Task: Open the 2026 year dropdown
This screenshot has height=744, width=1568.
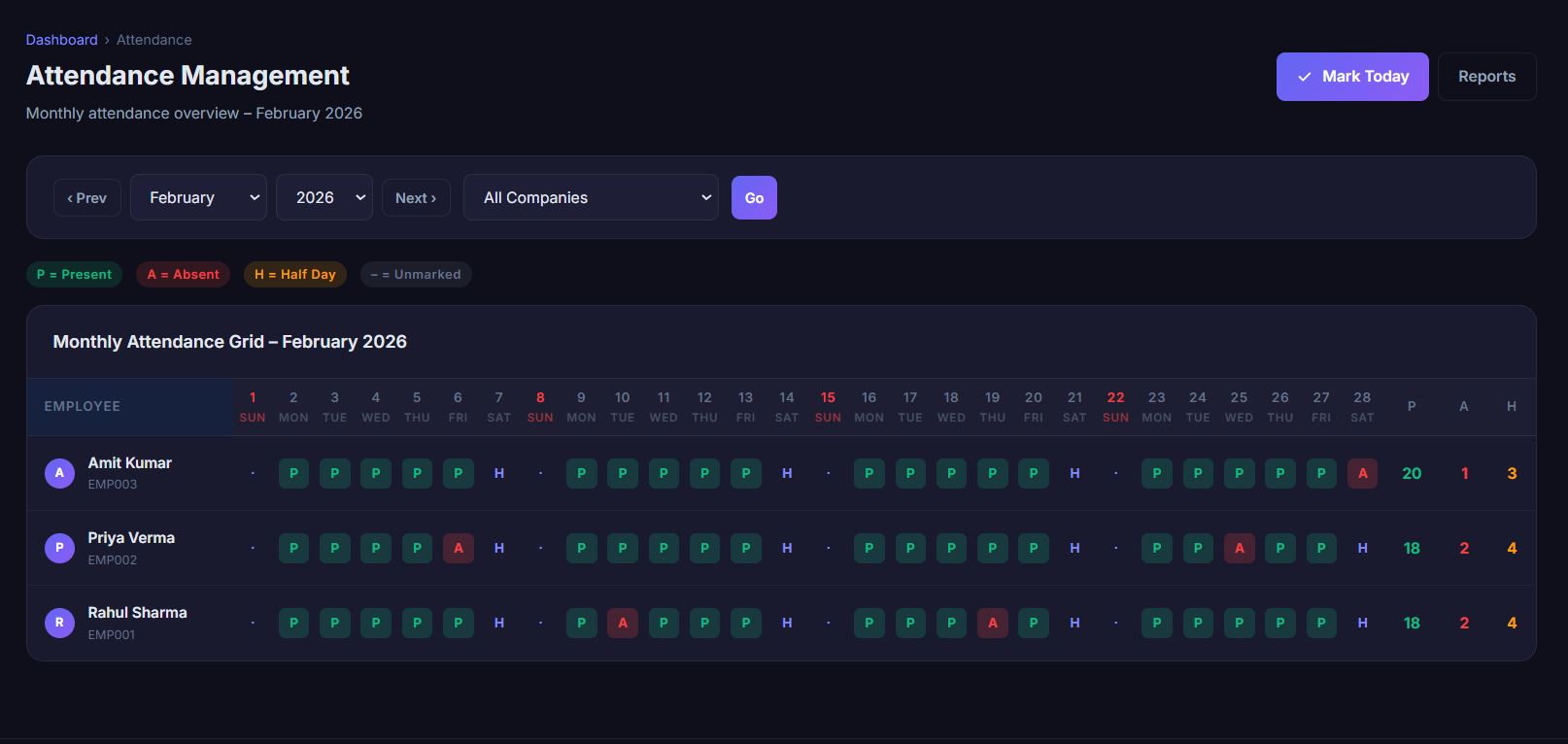Action: point(324,197)
